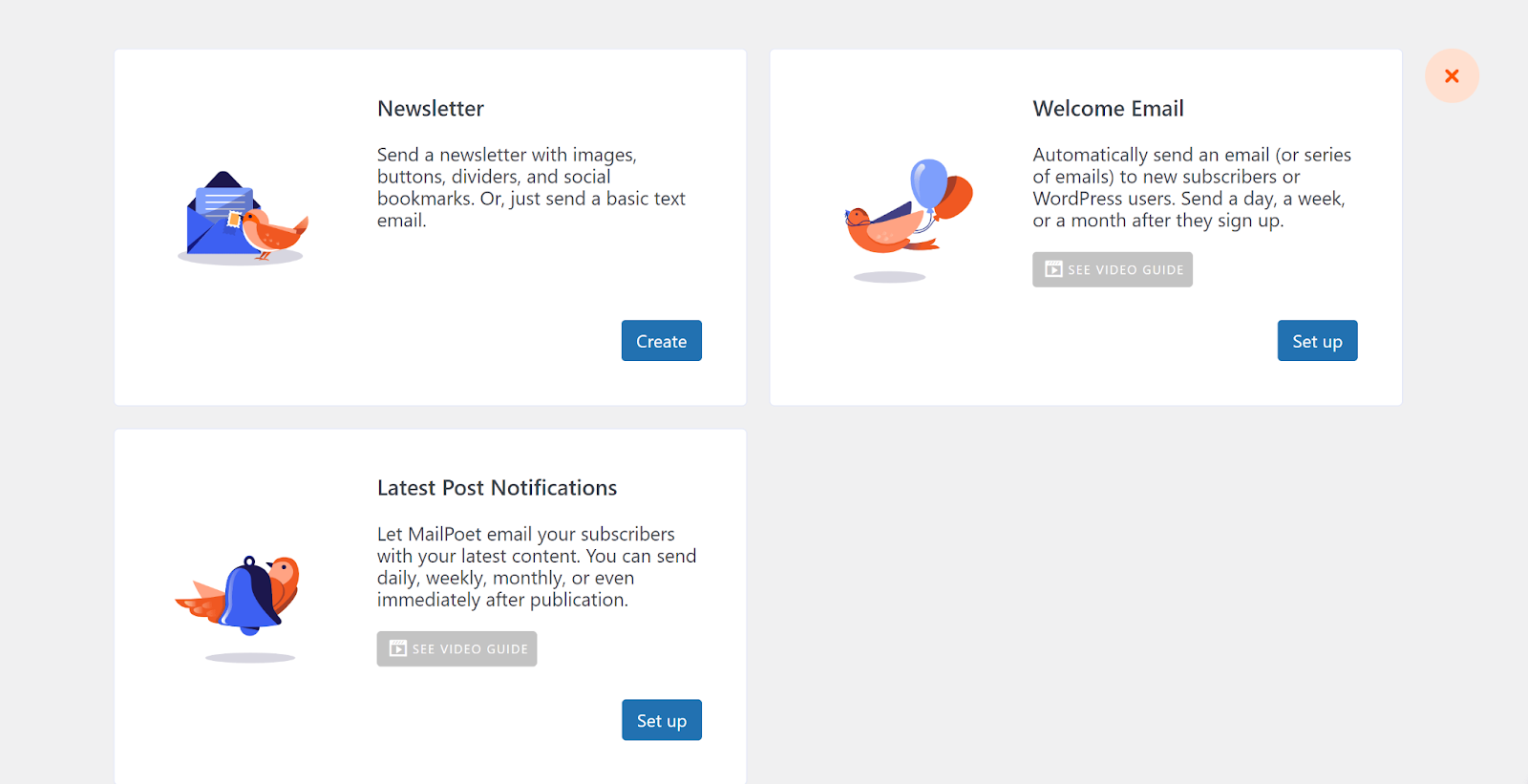Click the blue bell illustration

[x=248, y=596]
